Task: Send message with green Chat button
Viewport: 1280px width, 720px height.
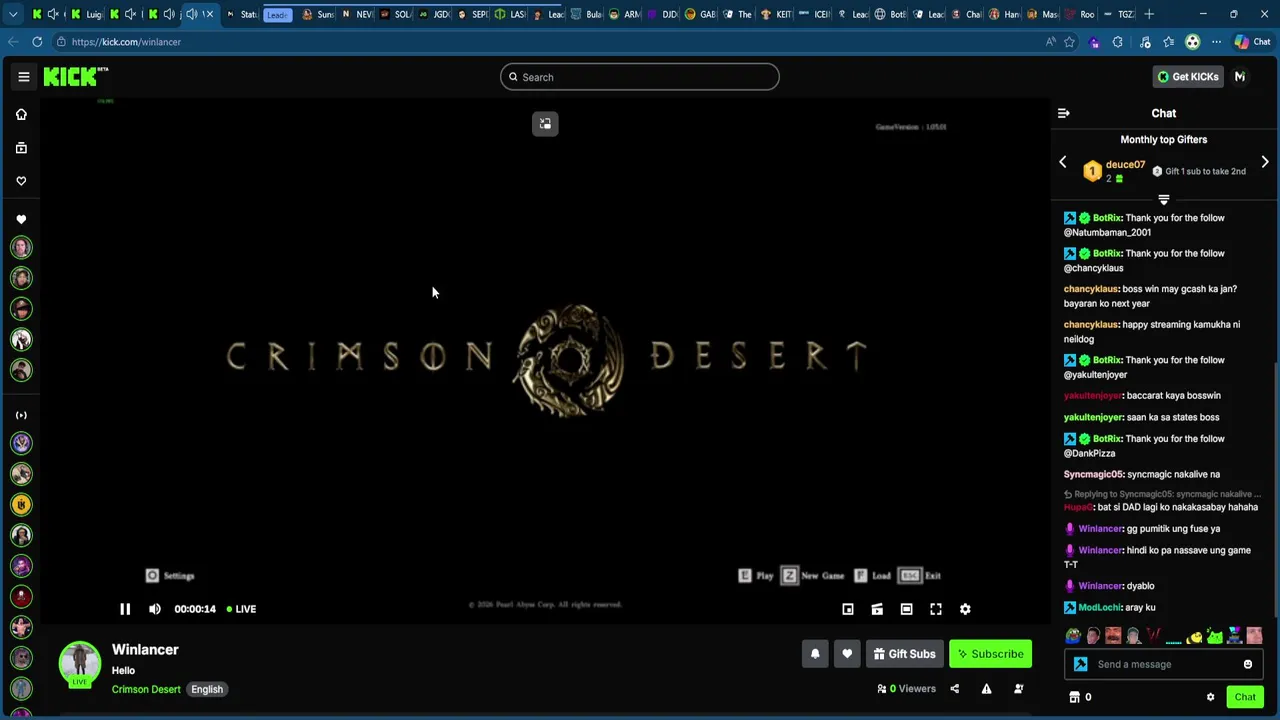Action: tap(1245, 697)
